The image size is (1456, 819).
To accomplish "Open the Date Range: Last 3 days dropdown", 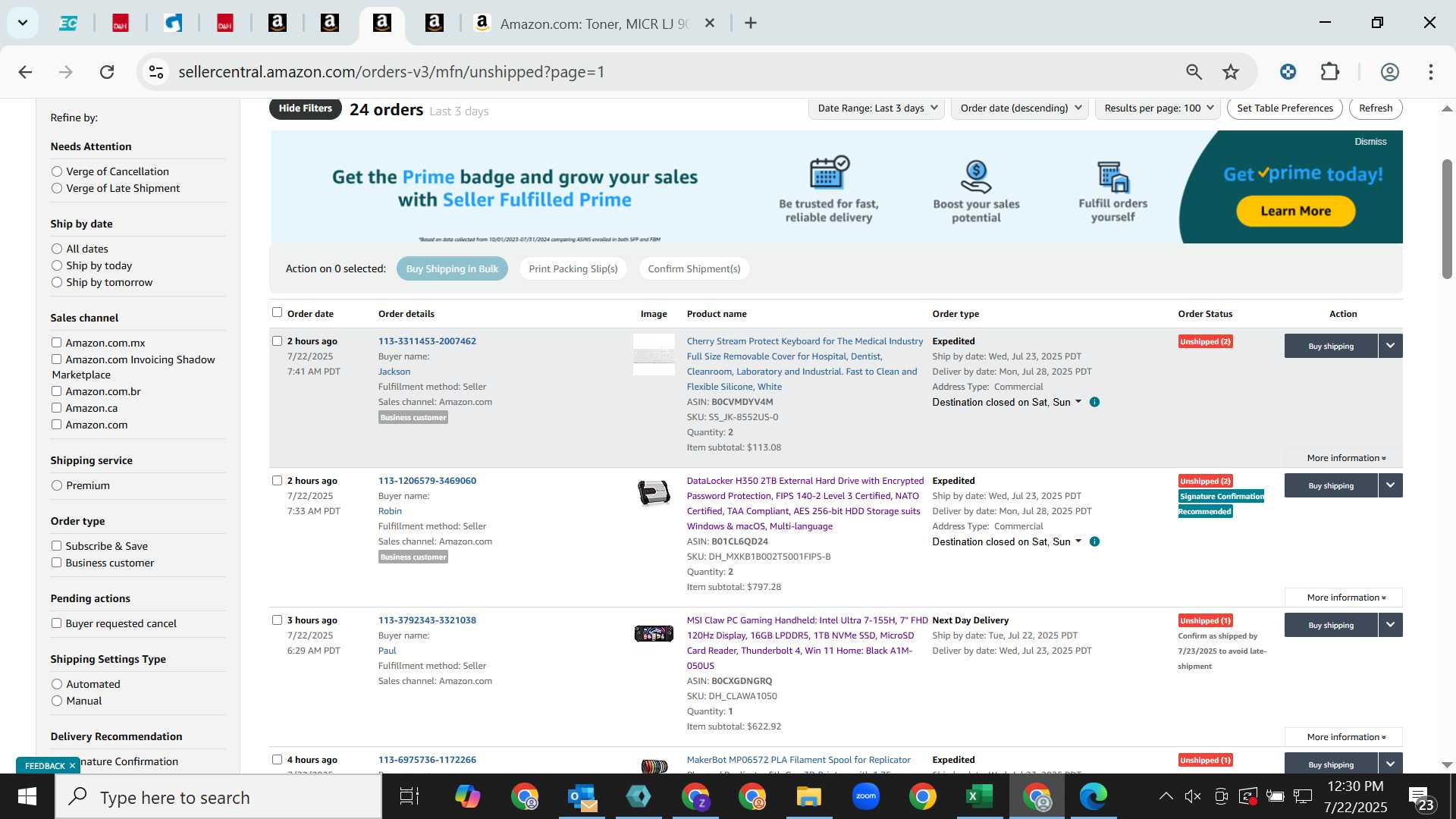I will 878,108.
